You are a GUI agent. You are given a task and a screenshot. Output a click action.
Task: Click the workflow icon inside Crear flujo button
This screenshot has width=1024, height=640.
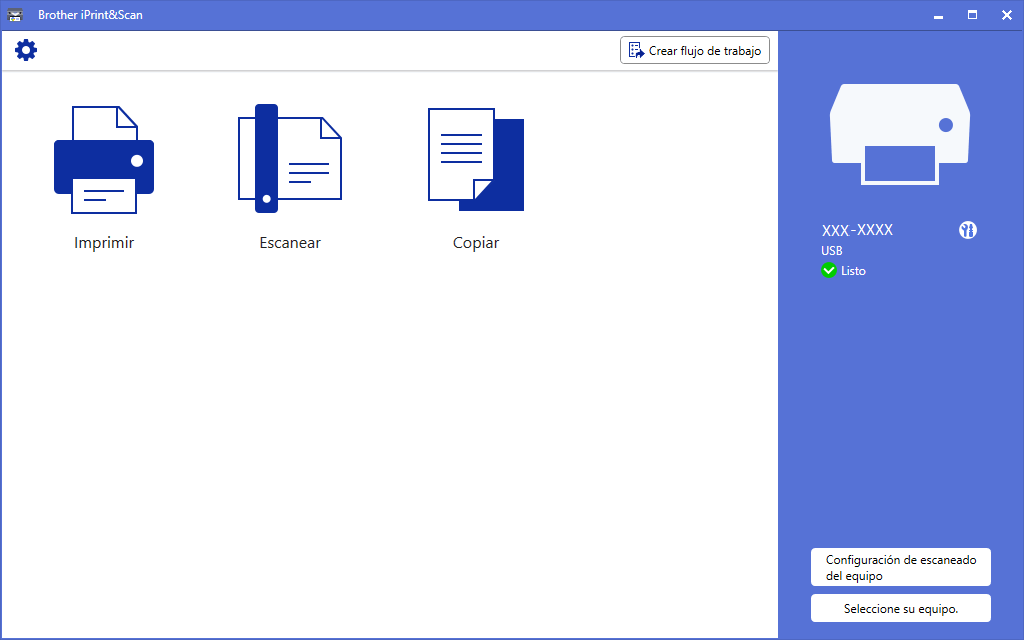(x=636, y=50)
